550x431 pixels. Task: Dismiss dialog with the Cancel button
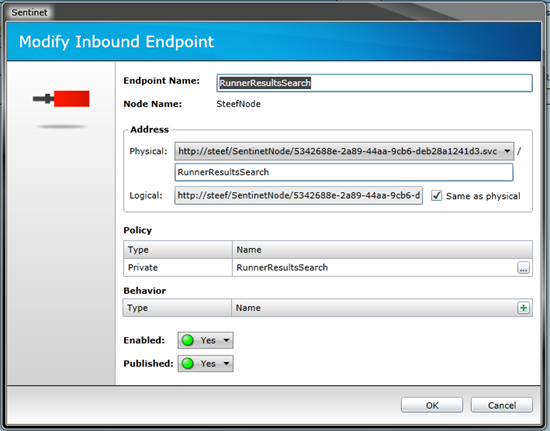pyautogui.click(x=502, y=405)
